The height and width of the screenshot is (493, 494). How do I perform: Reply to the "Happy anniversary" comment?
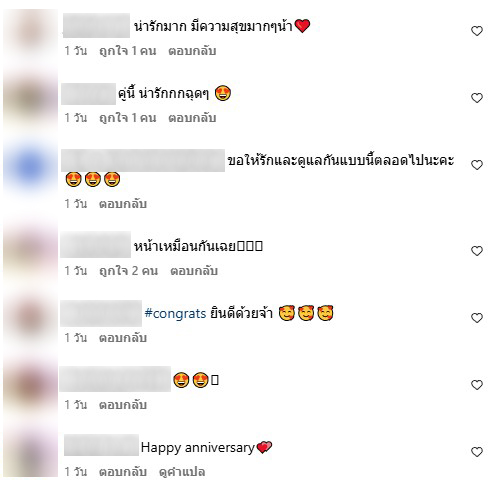click(123, 472)
